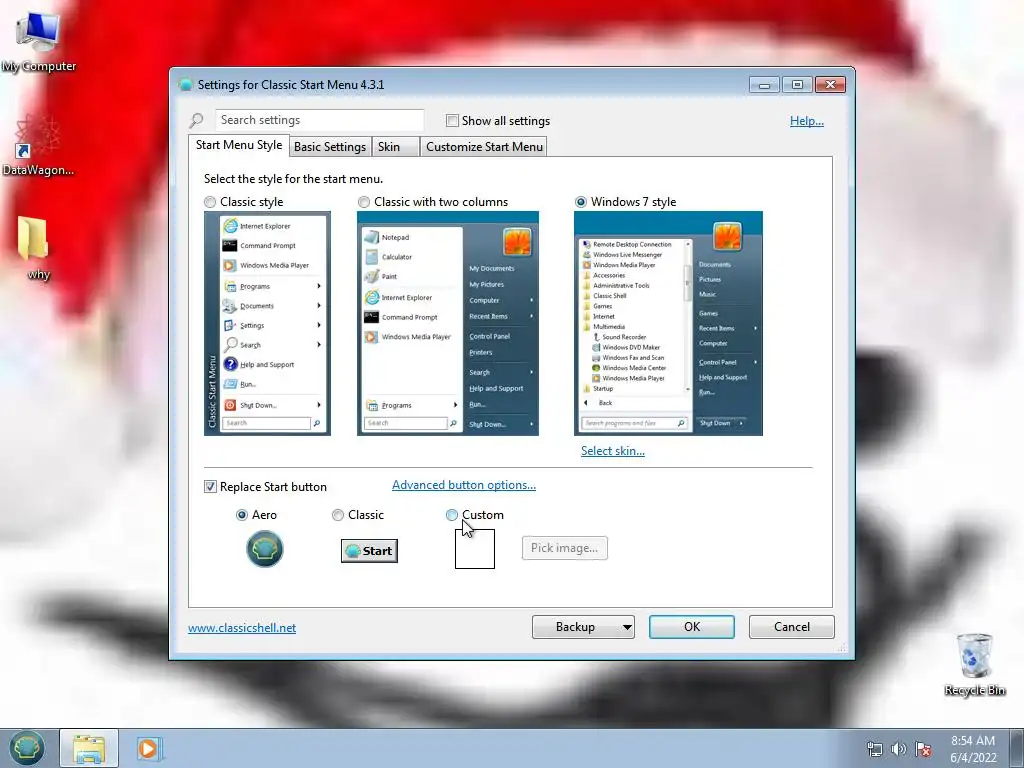The image size is (1024, 768).
Task: Select the Classic style radio option
Action: [210, 202]
